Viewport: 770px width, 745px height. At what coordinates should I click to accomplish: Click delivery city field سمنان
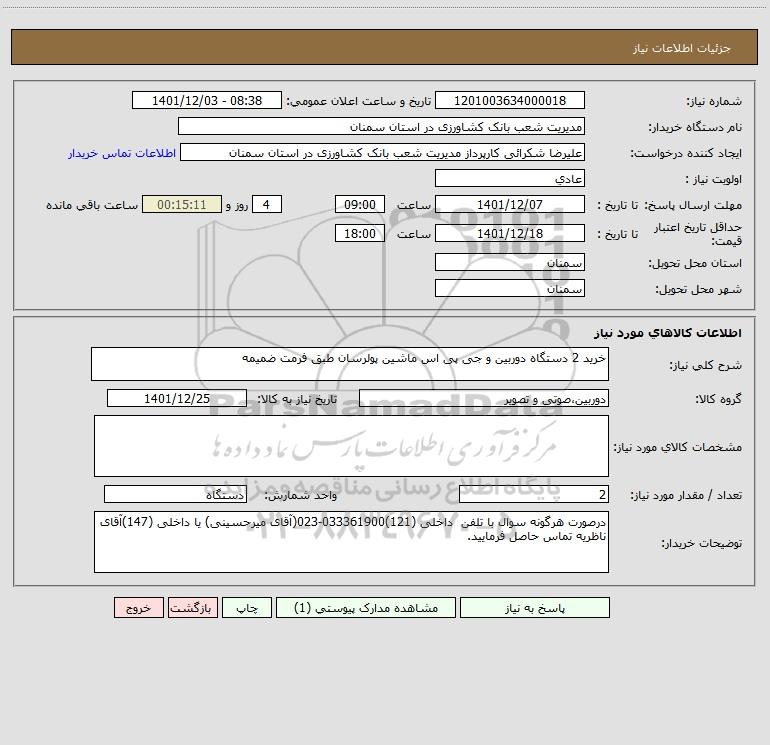(x=510, y=288)
